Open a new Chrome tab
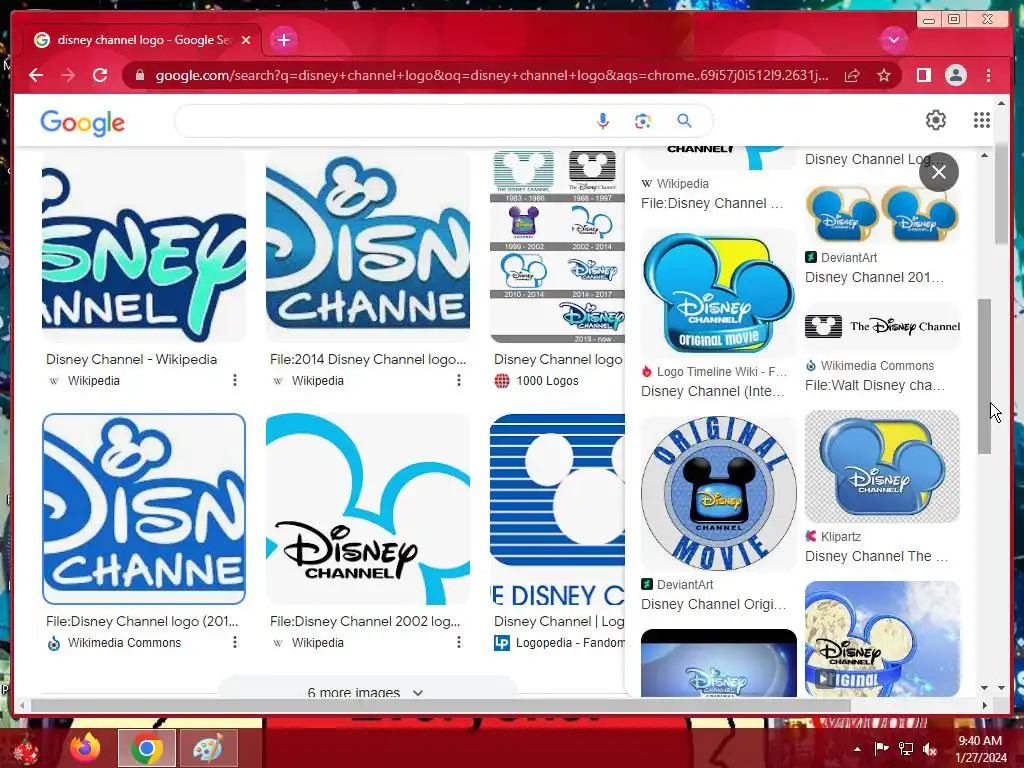The height and width of the screenshot is (768, 1024). 283,40
